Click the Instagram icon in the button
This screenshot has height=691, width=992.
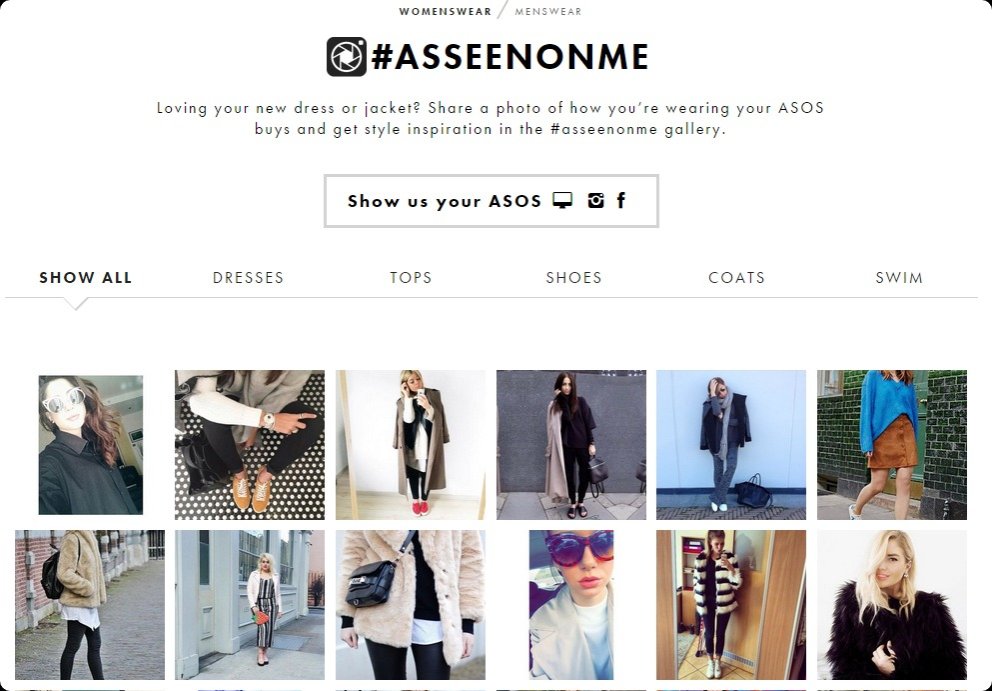coord(595,200)
